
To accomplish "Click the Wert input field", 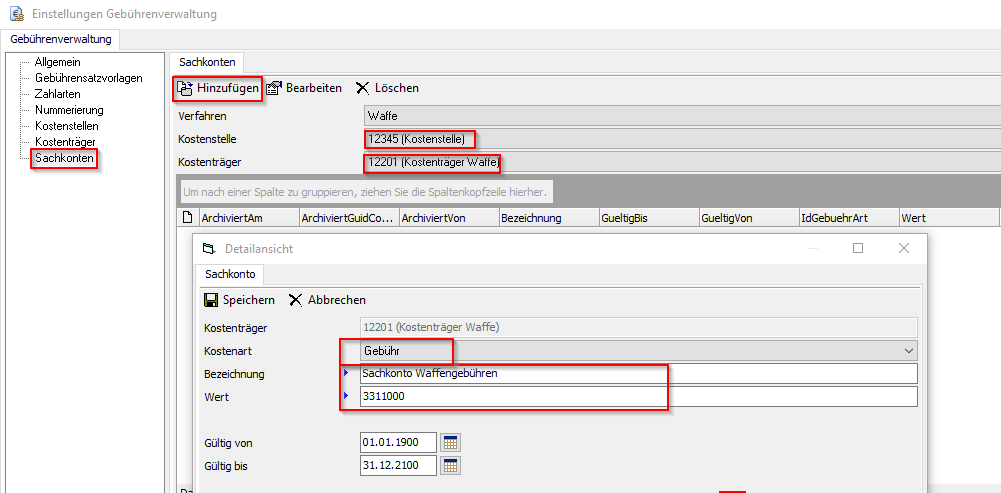I will (x=636, y=397).
